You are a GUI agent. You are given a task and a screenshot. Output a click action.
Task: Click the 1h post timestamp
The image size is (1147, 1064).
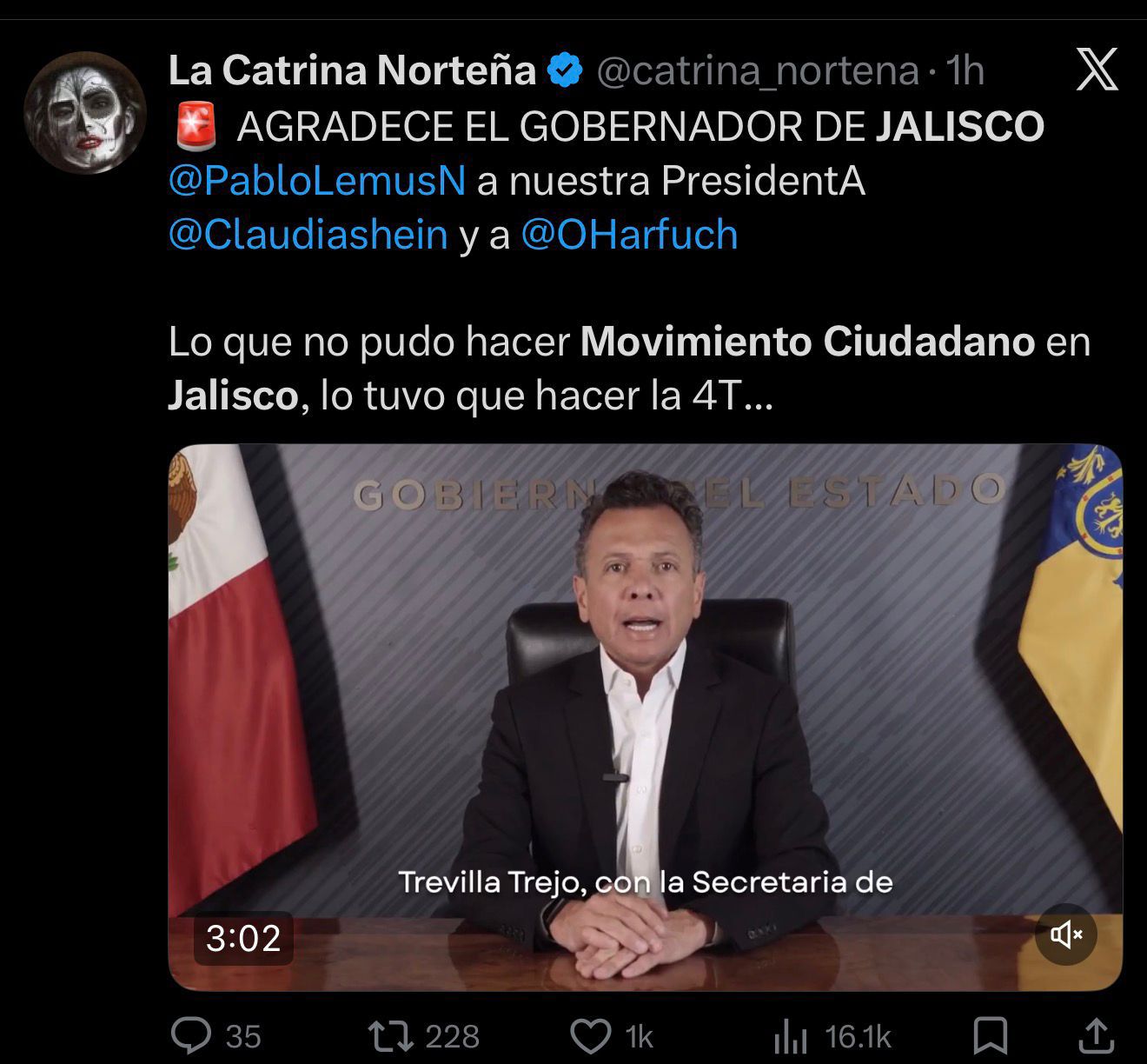965,70
